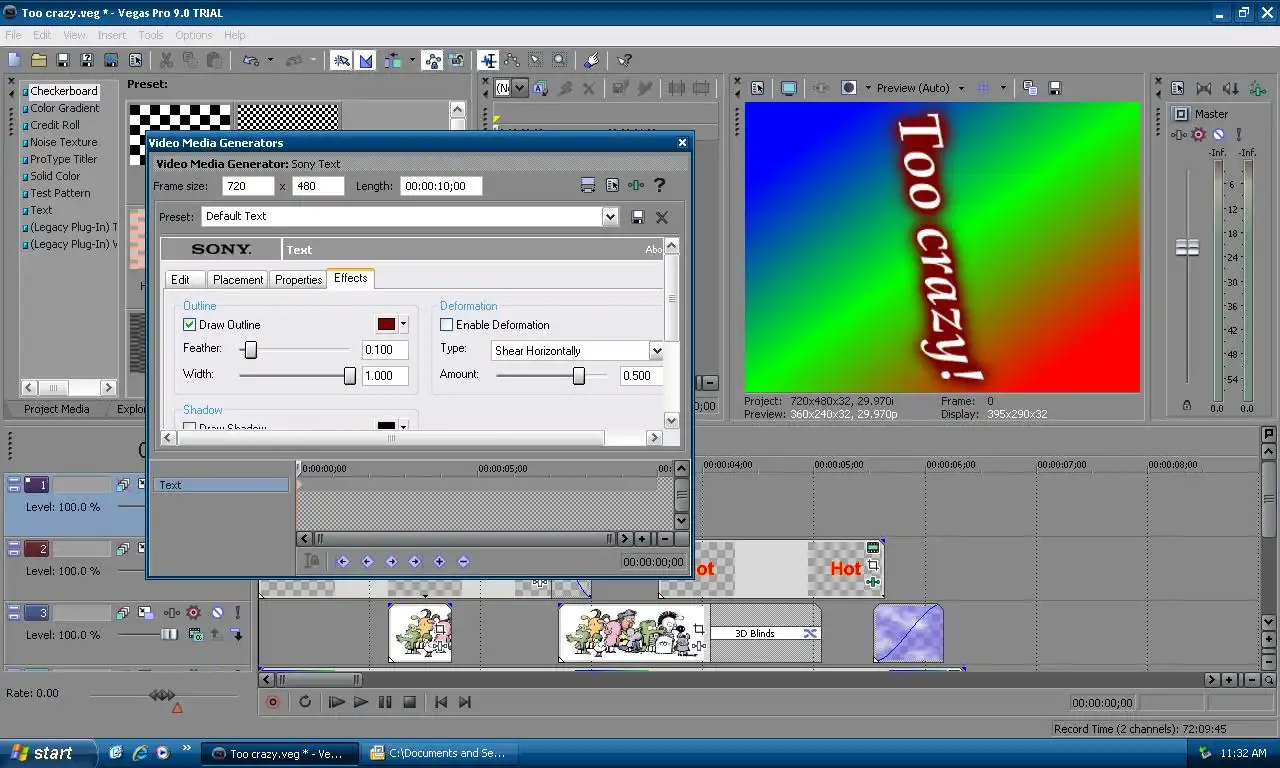This screenshot has height=768, width=1280.
Task: Click the Play button in transport
Action: pos(361,702)
